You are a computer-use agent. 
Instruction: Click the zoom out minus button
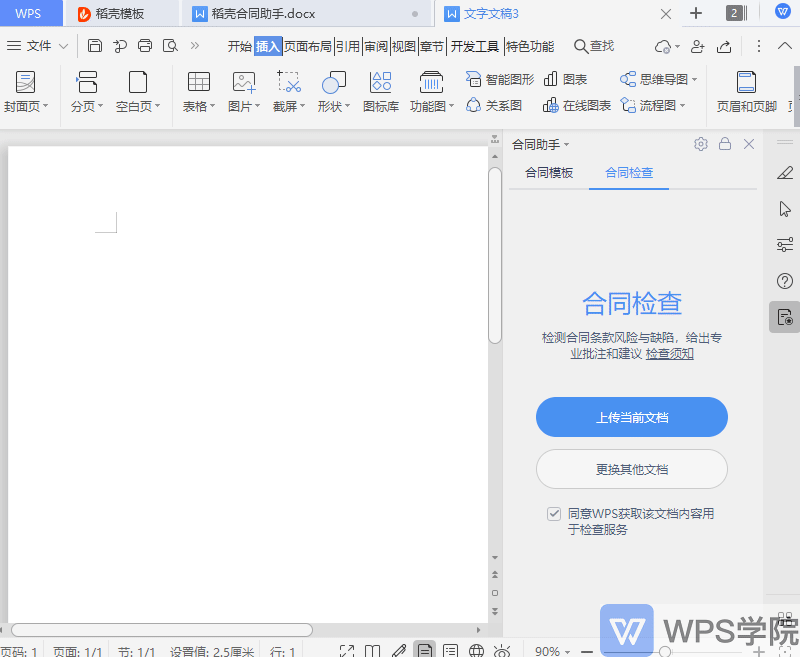point(587,651)
